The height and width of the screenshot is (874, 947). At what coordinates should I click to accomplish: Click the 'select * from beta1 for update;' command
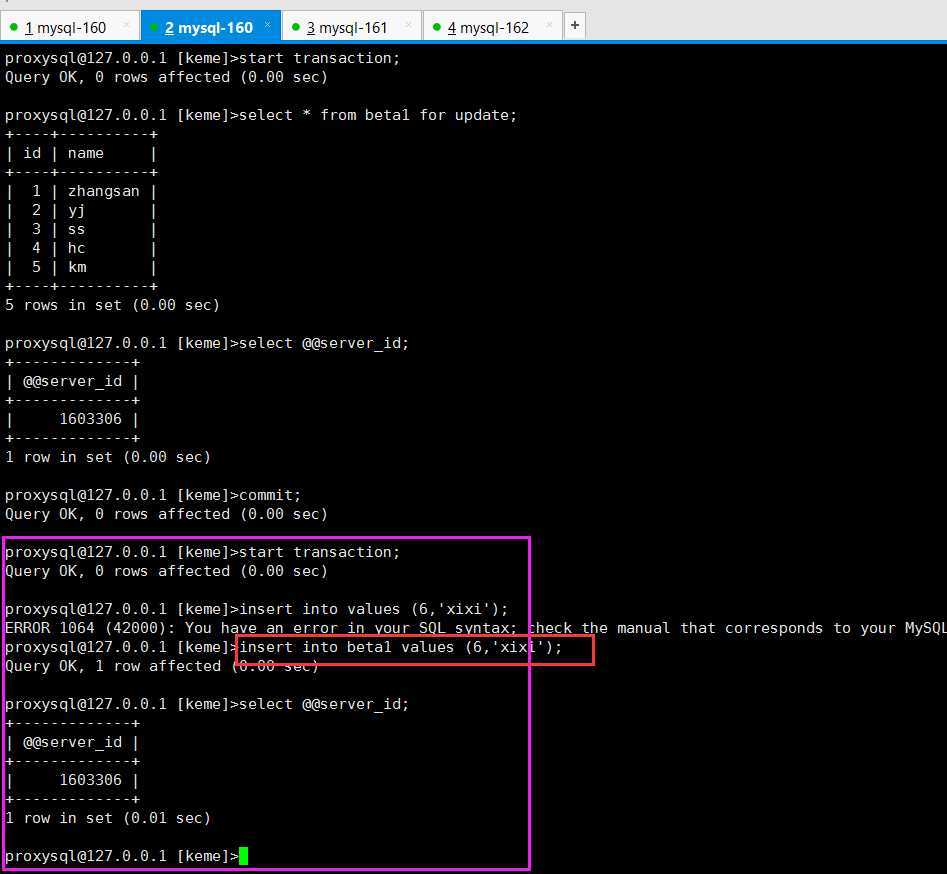click(x=378, y=115)
